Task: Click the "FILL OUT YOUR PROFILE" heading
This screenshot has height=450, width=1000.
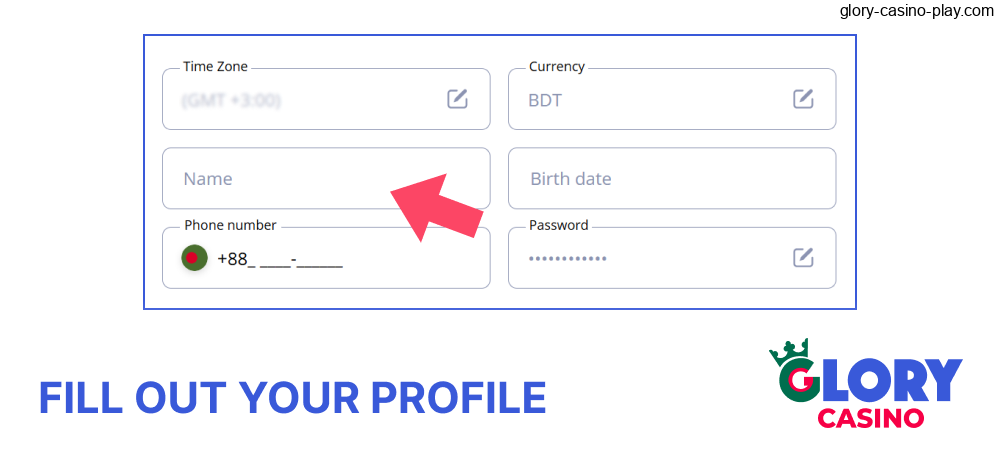Action: 292,398
